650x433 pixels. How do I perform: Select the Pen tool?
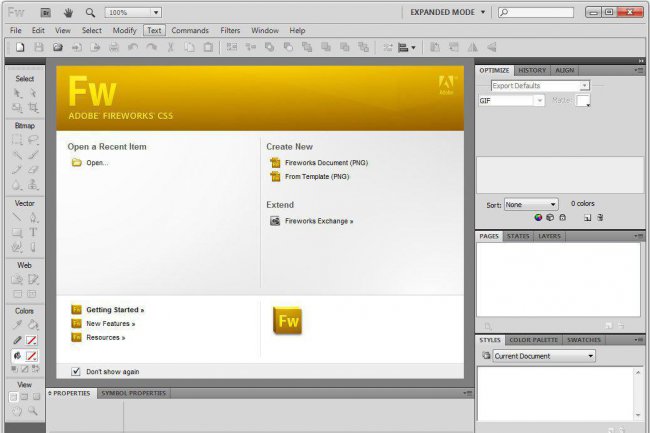(33, 217)
